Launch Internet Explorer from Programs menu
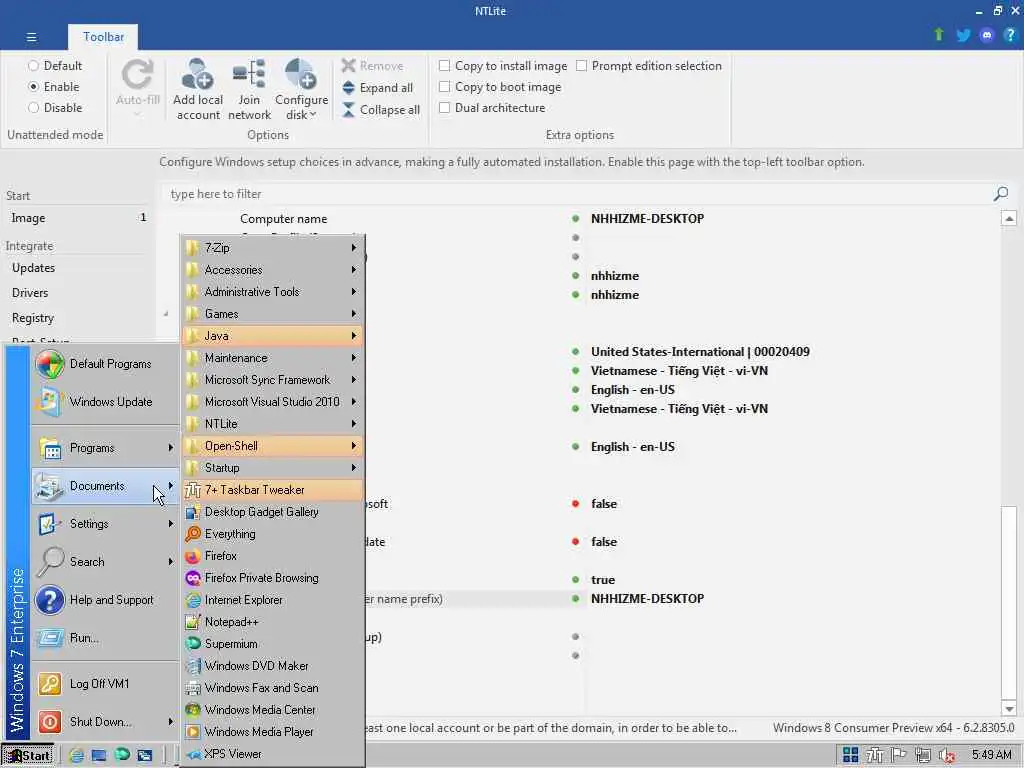This screenshot has width=1024, height=768. tap(273, 600)
